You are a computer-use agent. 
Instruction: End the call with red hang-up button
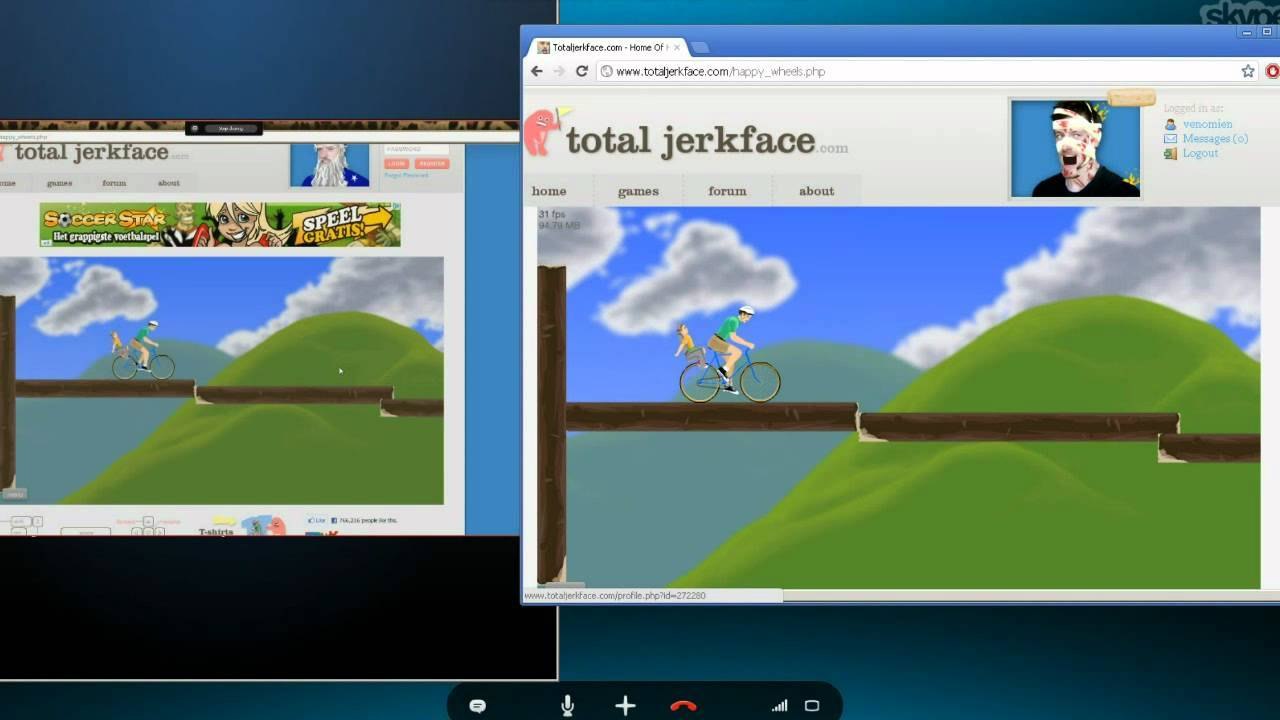[683, 706]
